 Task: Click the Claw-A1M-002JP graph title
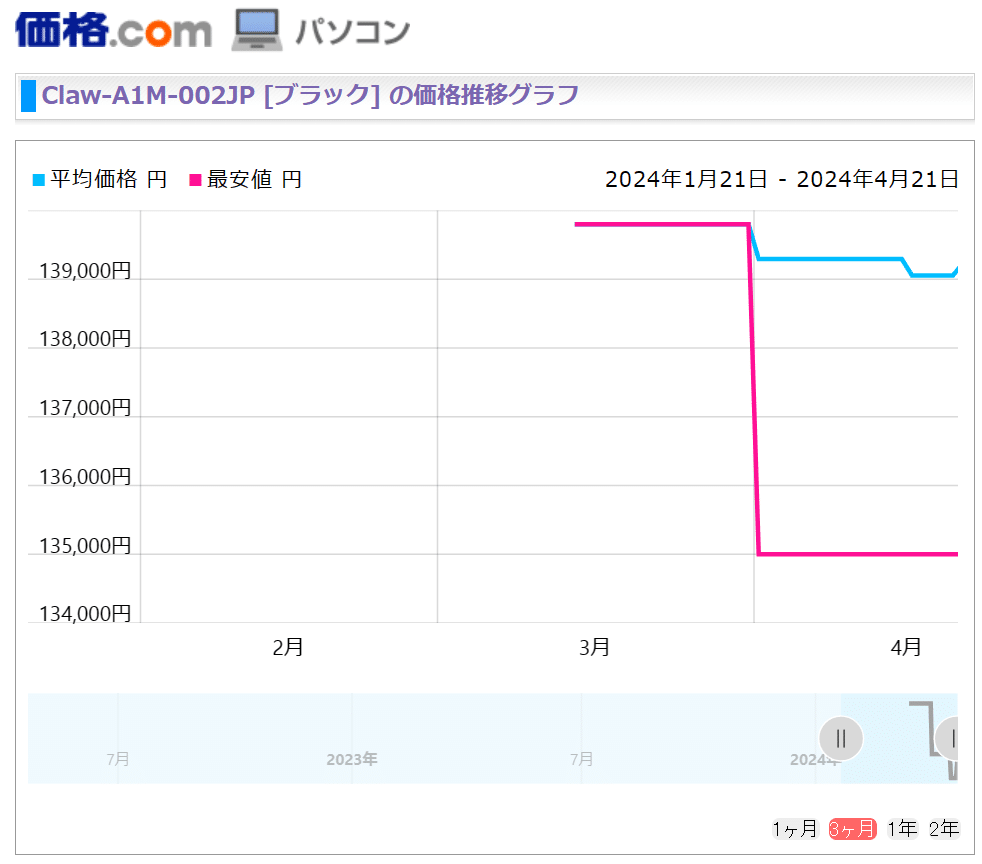coord(310,96)
